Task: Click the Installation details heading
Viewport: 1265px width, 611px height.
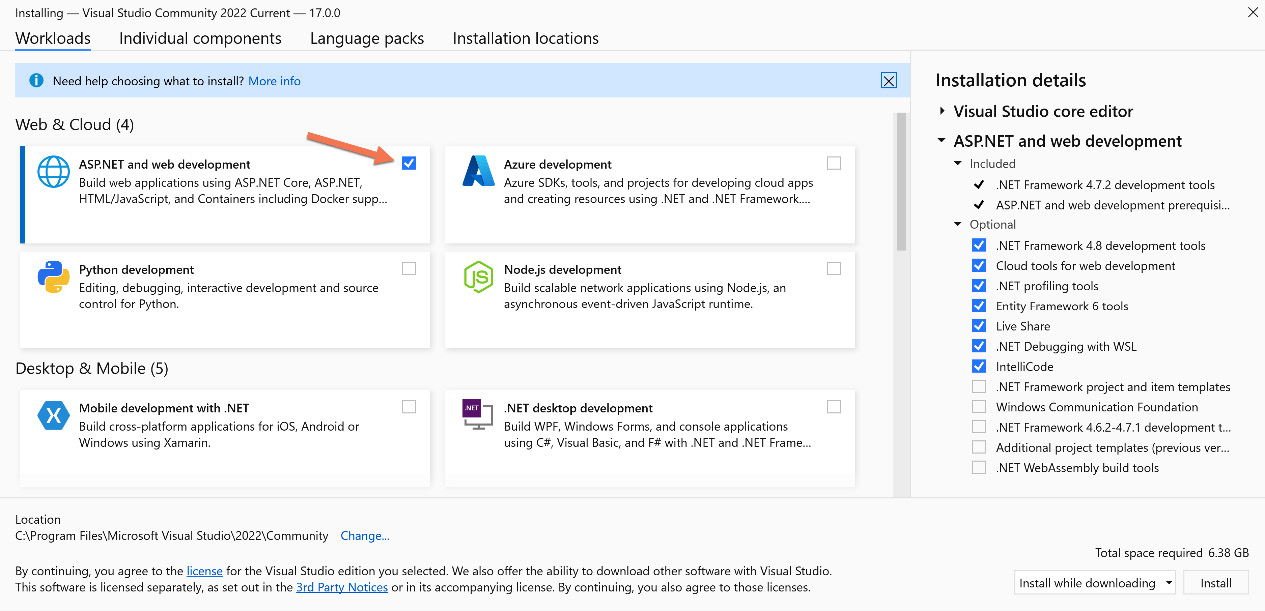Action: click(1011, 80)
